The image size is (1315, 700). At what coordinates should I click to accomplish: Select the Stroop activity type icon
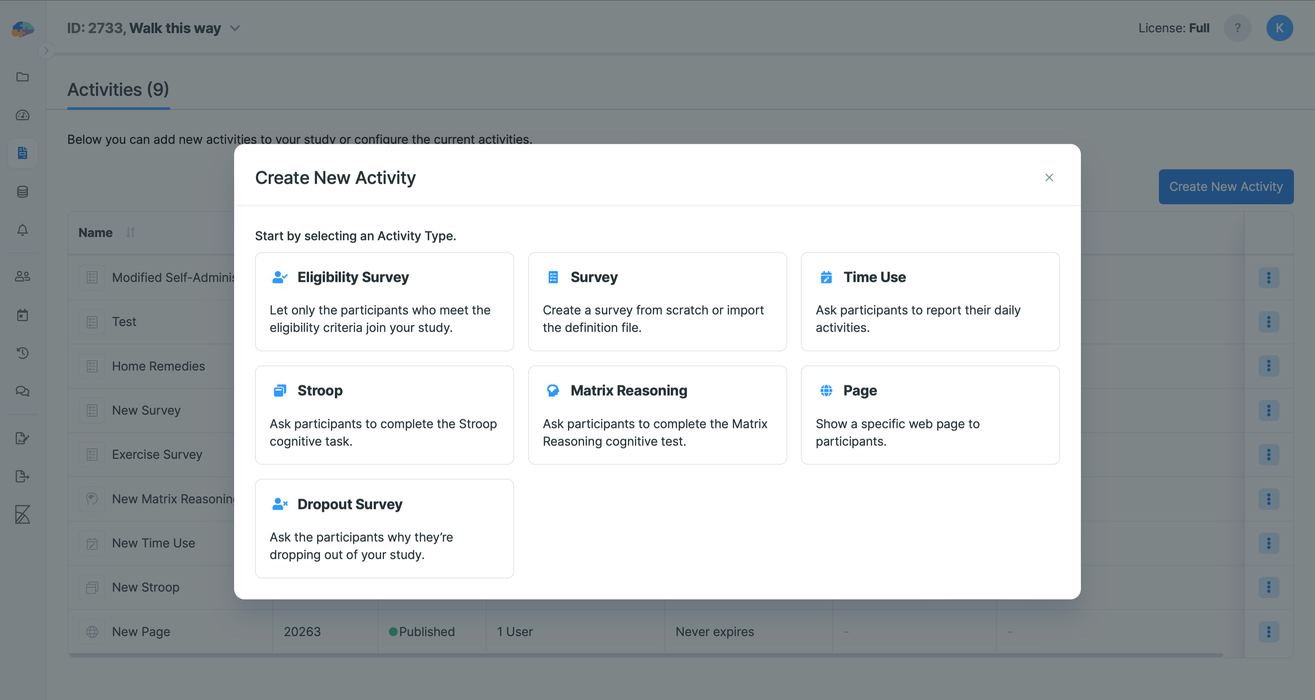tap(279, 390)
